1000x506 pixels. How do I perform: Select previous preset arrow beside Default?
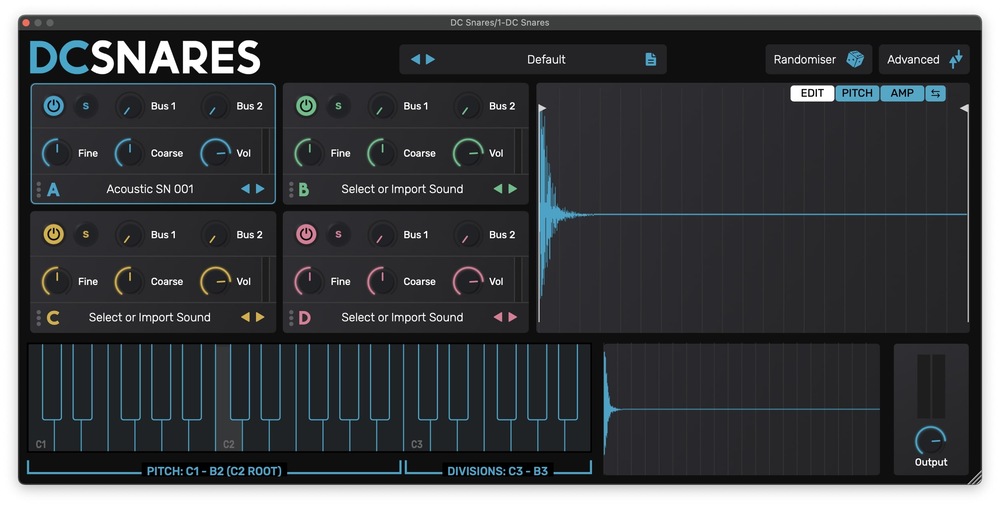click(416, 59)
